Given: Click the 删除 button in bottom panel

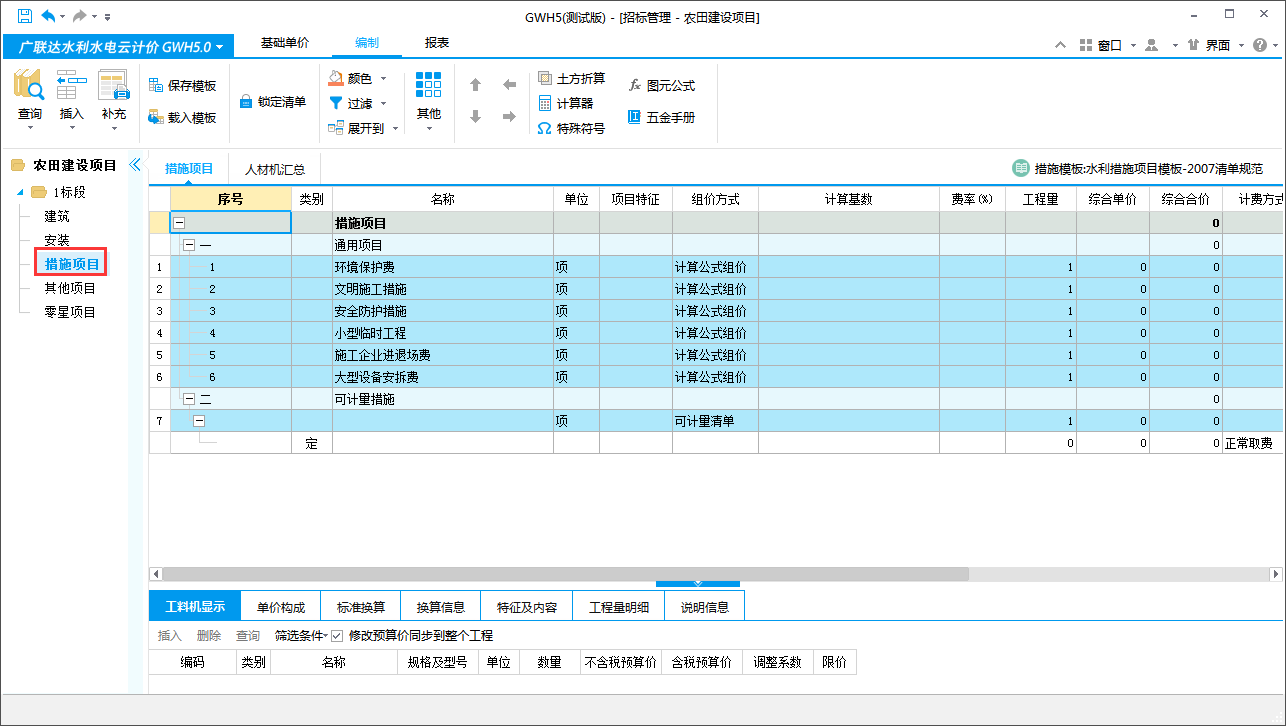Looking at the screenshot, I should point(209,636).
